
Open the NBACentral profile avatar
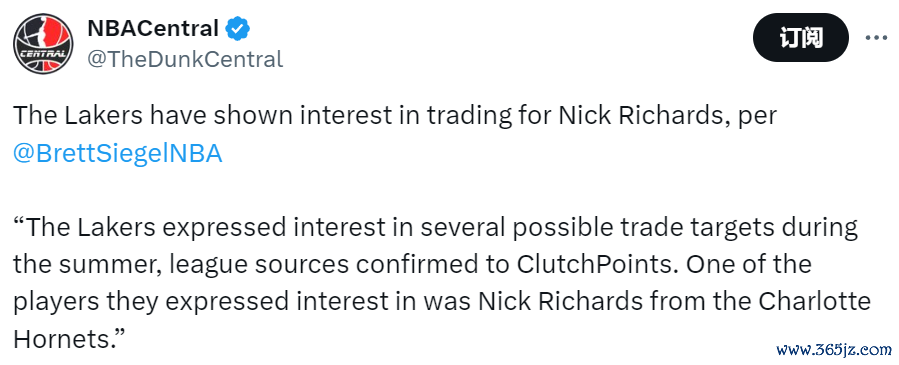pos(43,44)
